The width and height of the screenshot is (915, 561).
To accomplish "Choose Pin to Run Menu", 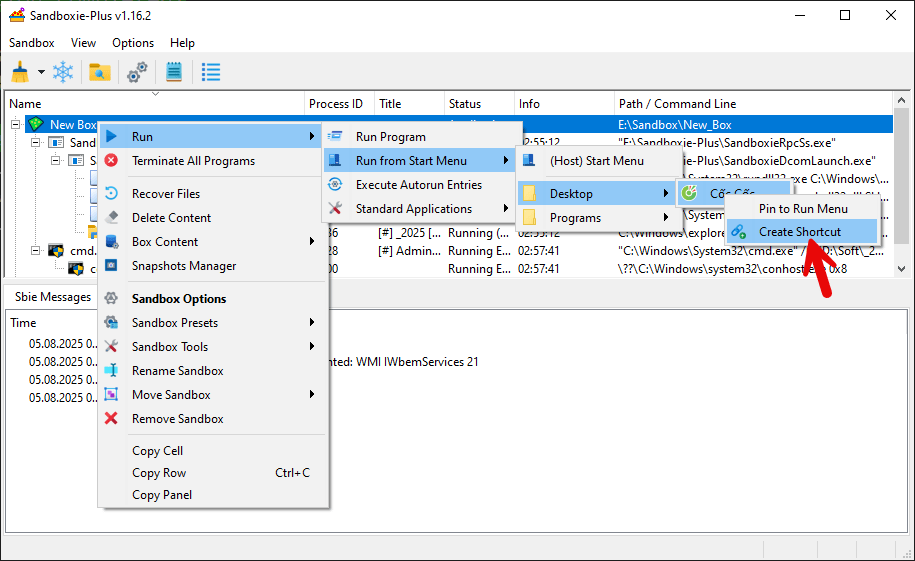I will 802,208.
